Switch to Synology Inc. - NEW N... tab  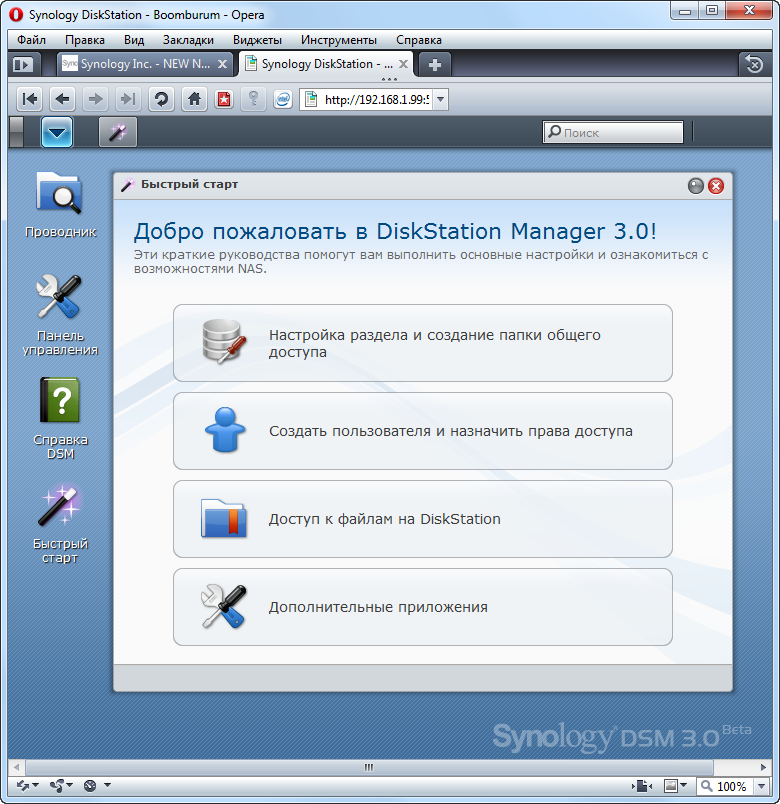point(144,64)
